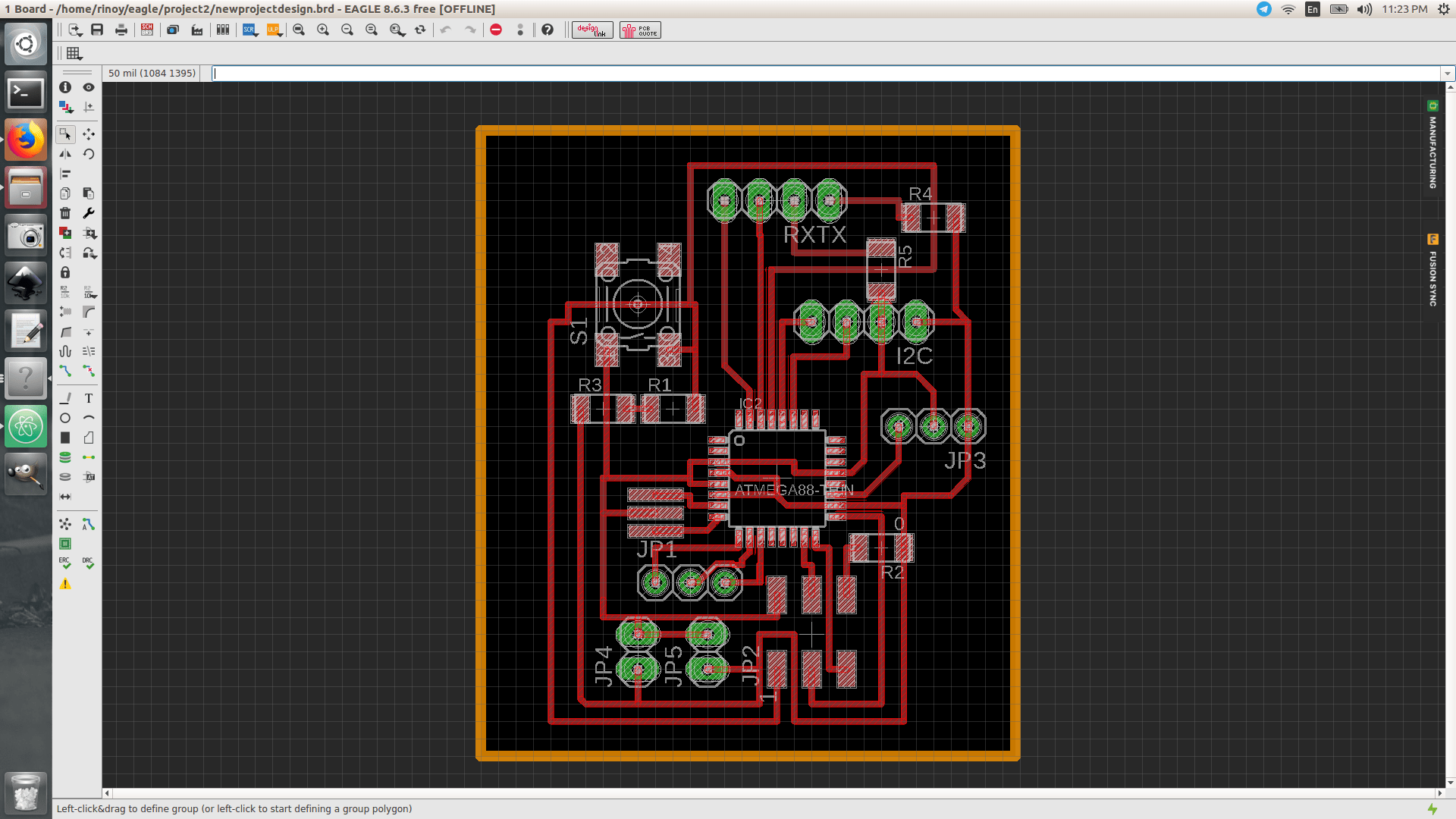Click the Design Link button
This screenshot has width=1456, height=819.
click(x=592, y=30)
